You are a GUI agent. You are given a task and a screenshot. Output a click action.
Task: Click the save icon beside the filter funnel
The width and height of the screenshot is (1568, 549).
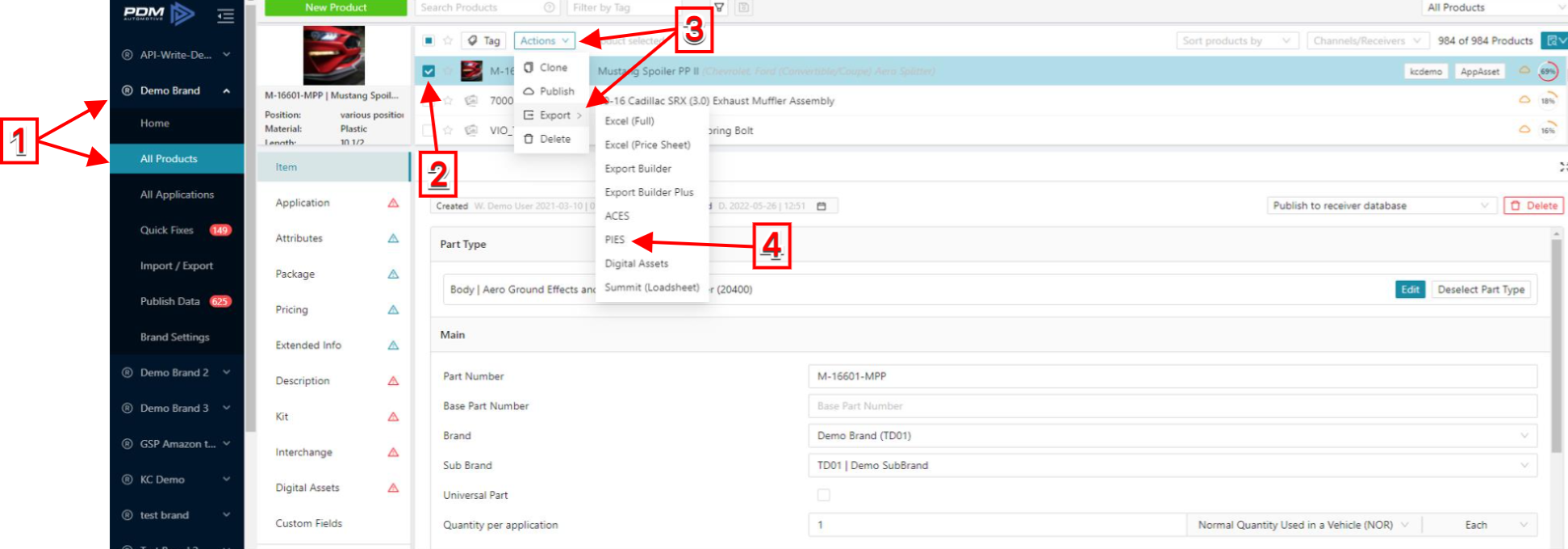click(x=743, y=7)
